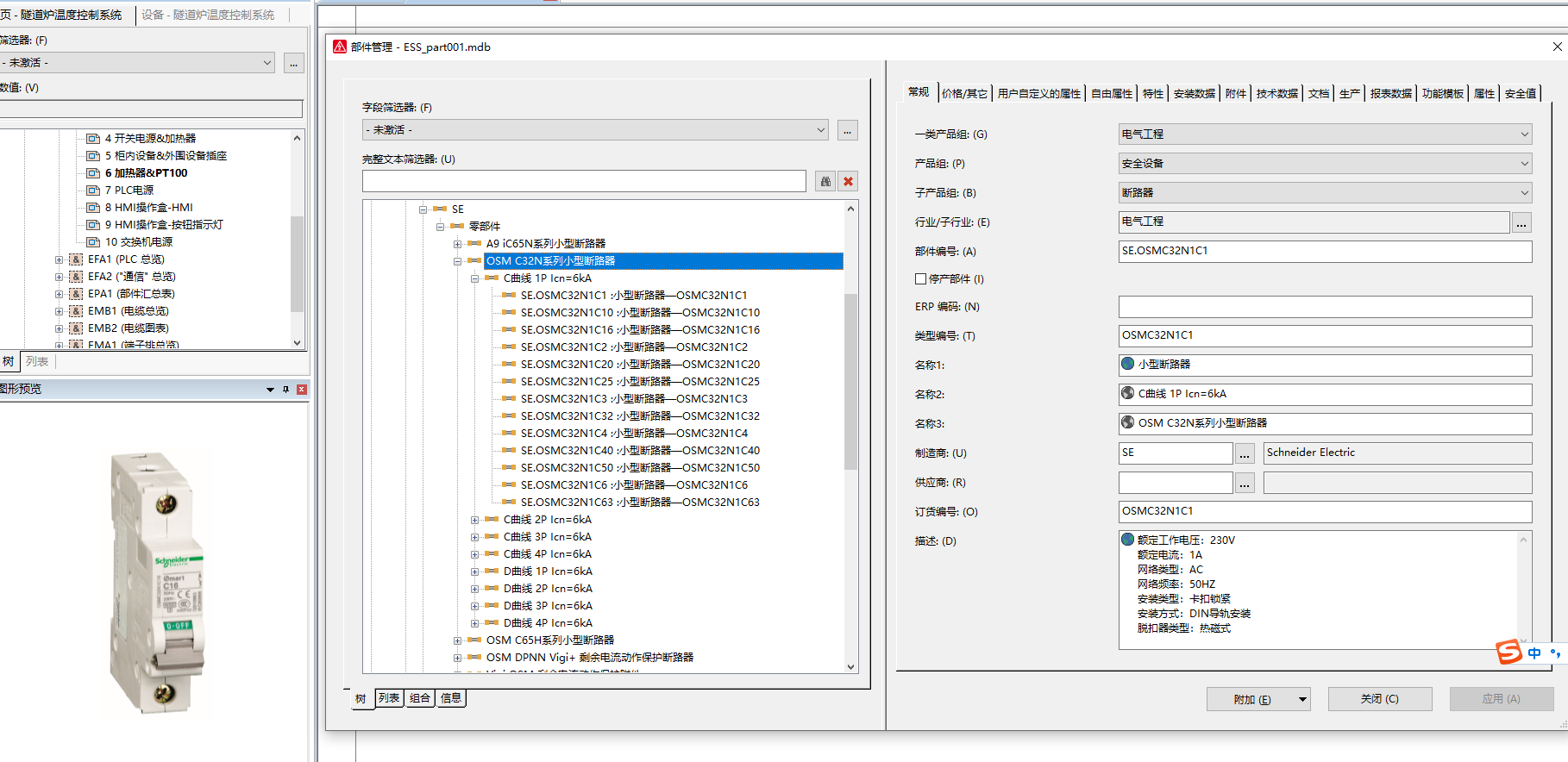Open the 子产品组 断路器 dropdown
This screenshot has height=762, width=1568.
[x=1523, y=193]
